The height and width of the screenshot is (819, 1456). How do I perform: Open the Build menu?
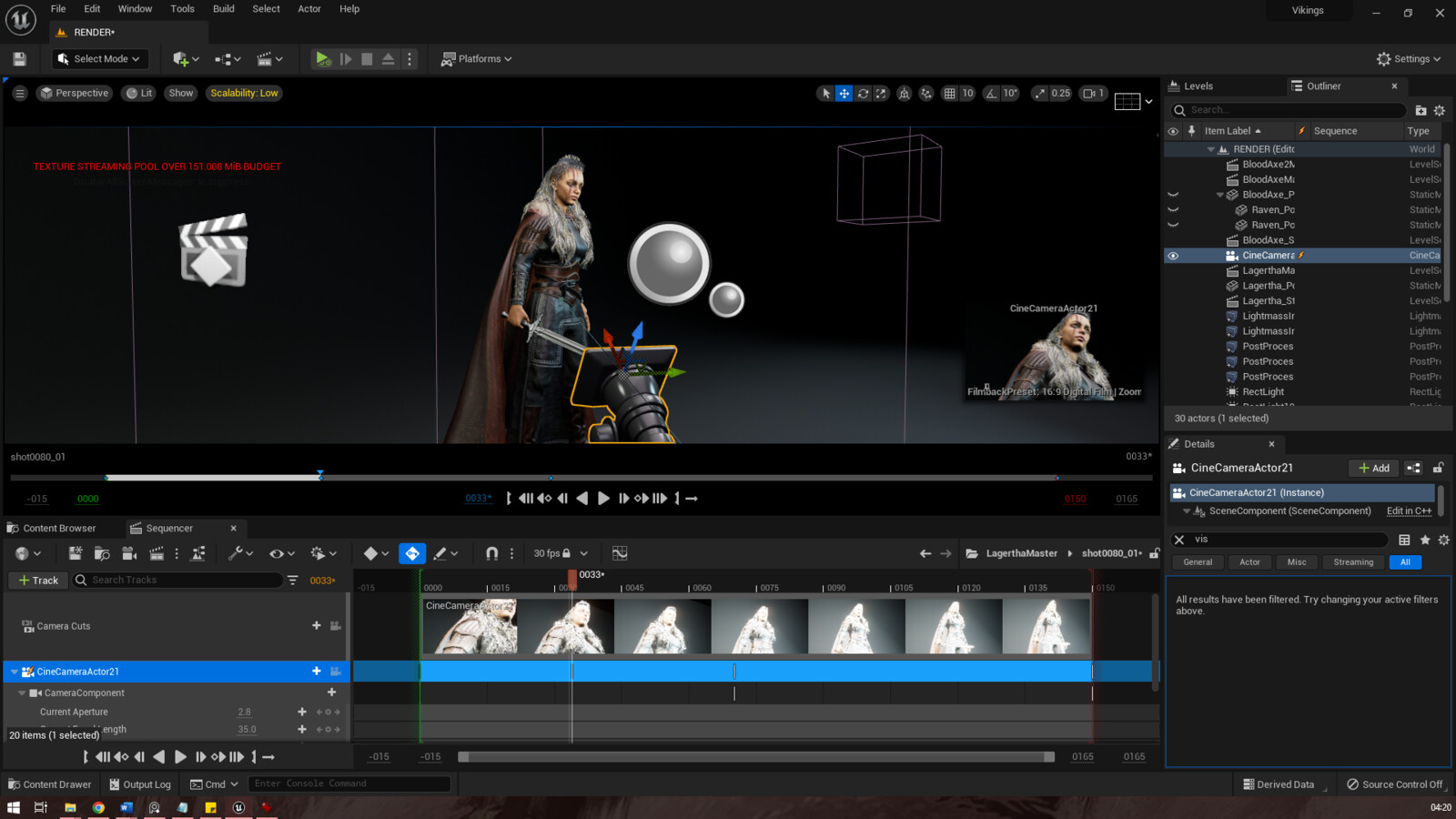224,9
